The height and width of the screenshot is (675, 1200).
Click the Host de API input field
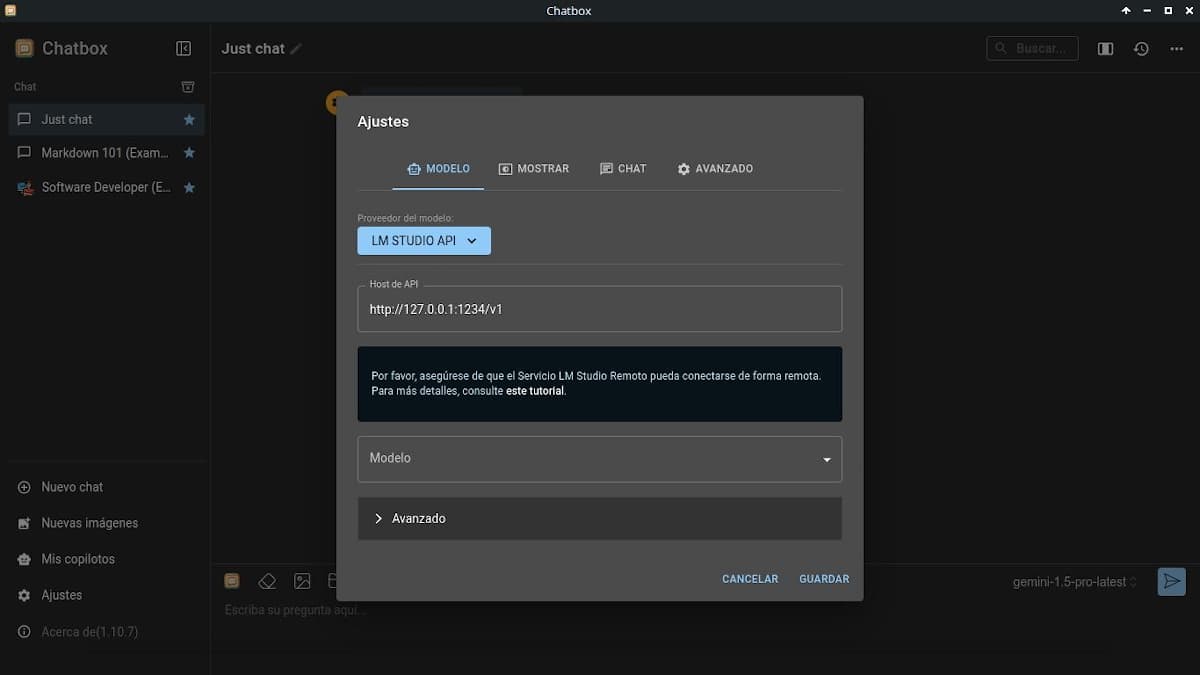tap(600, 309)
